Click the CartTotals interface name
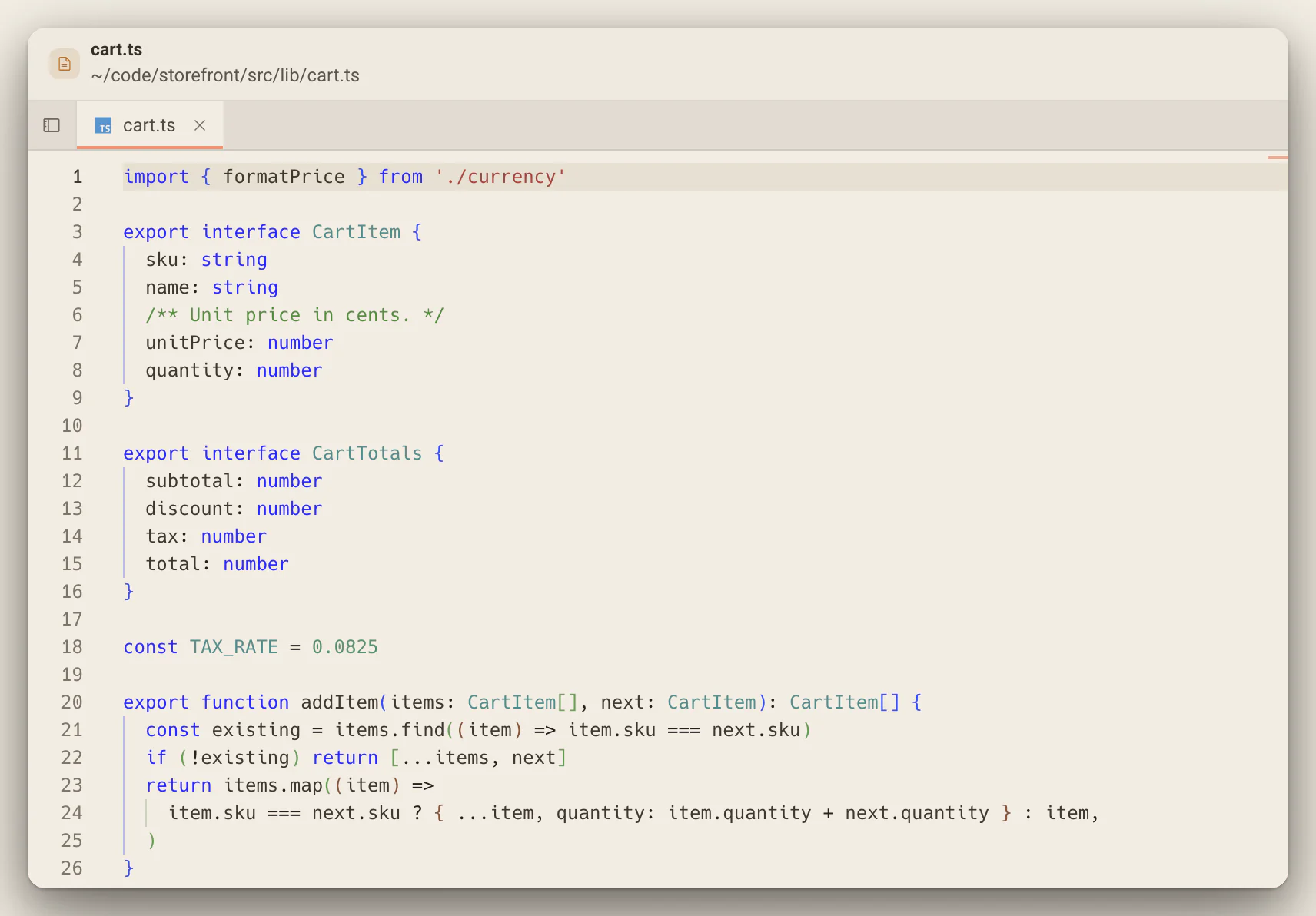Image resolution: width=1316 pixels, height=916 pixels. (367, 453)
